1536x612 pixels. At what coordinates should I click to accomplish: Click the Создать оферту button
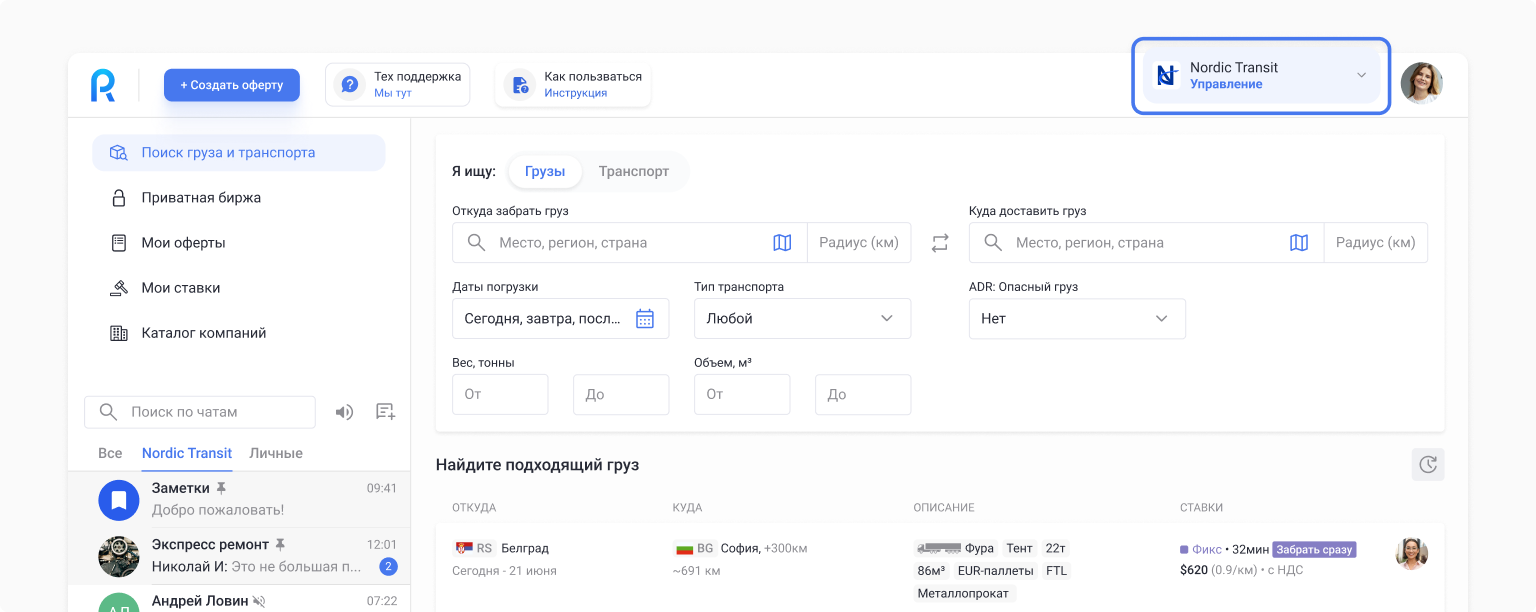coord(232,85)
